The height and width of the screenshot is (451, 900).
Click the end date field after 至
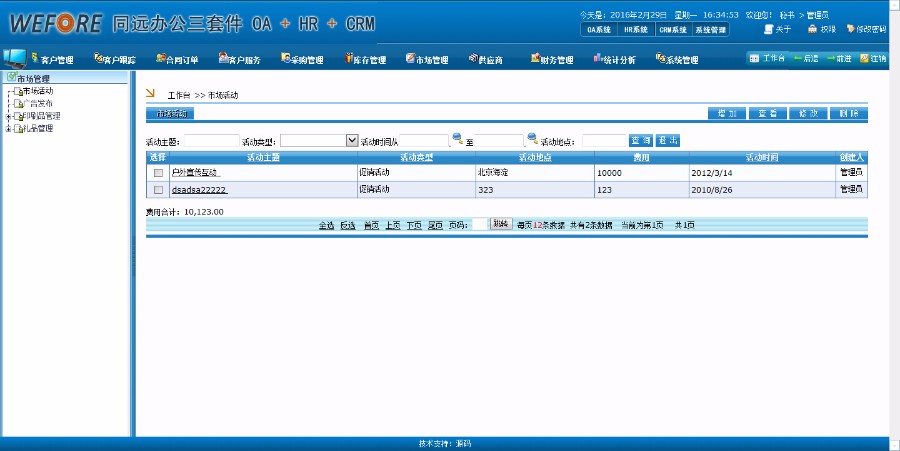point(499,141)
